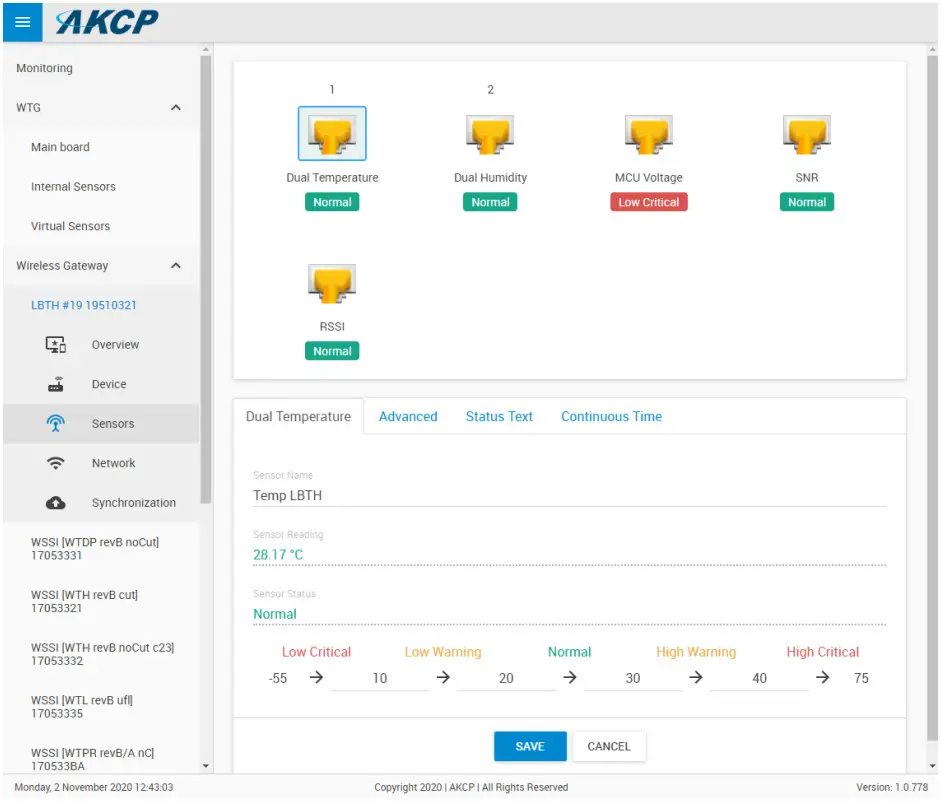Click the sidebar scroll down arrow
The height and width of the screenshot is (806, 942).
pyautogui.click(x=206, y=766)
